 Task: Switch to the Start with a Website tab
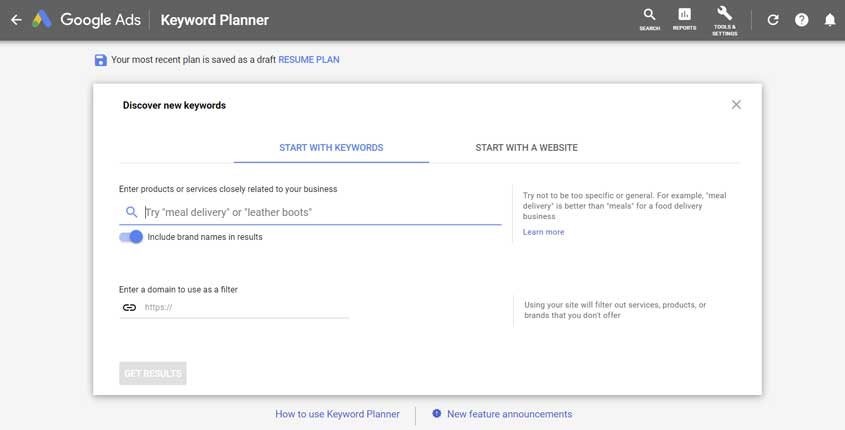527,148
